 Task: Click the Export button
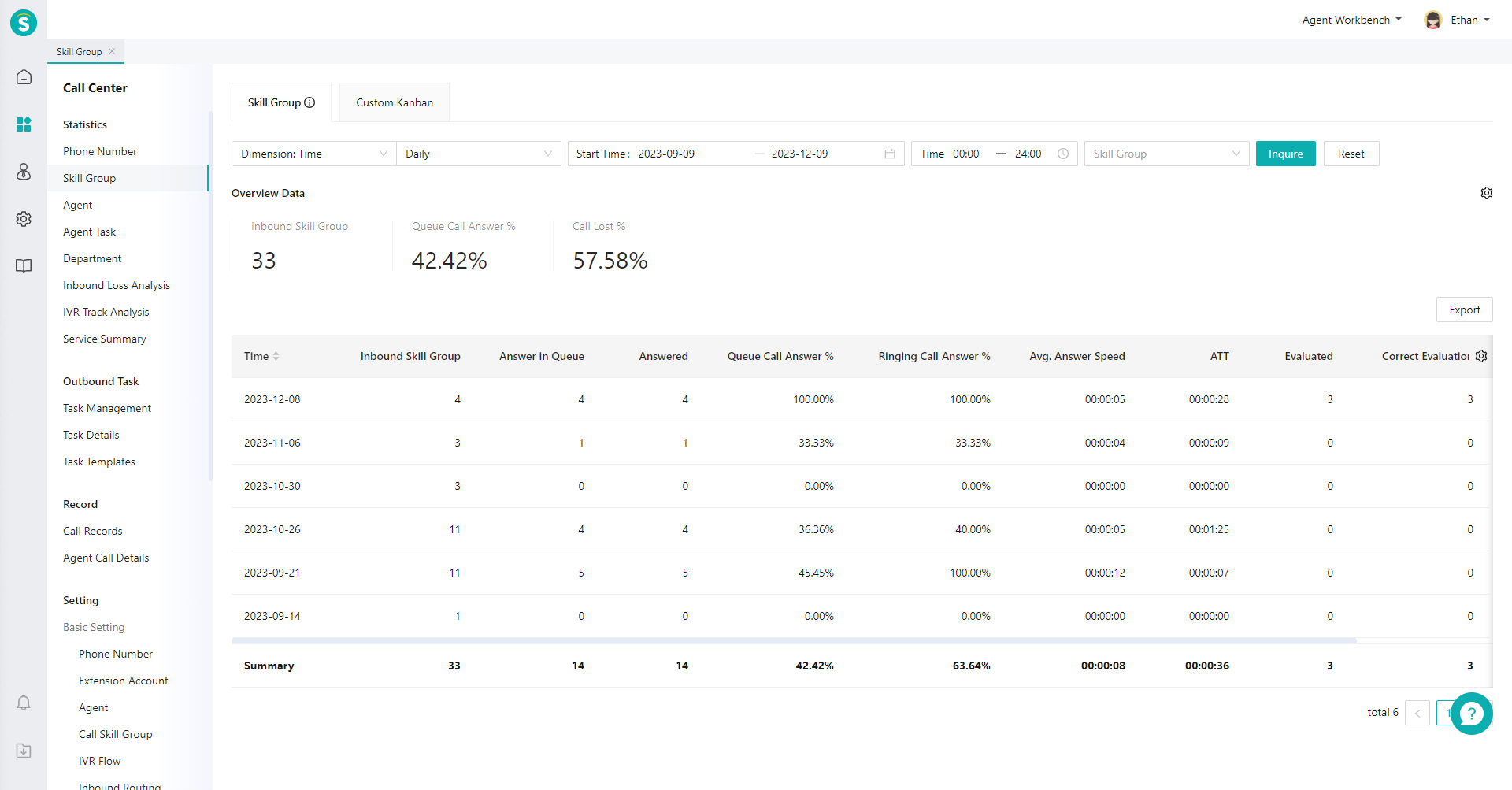pos(1465,310)
